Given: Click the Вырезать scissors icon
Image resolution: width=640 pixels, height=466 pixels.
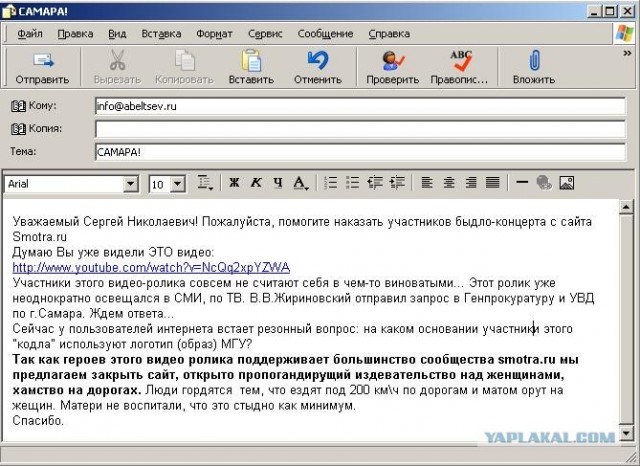Looking at the screenshot, I should tap(118, 60).
